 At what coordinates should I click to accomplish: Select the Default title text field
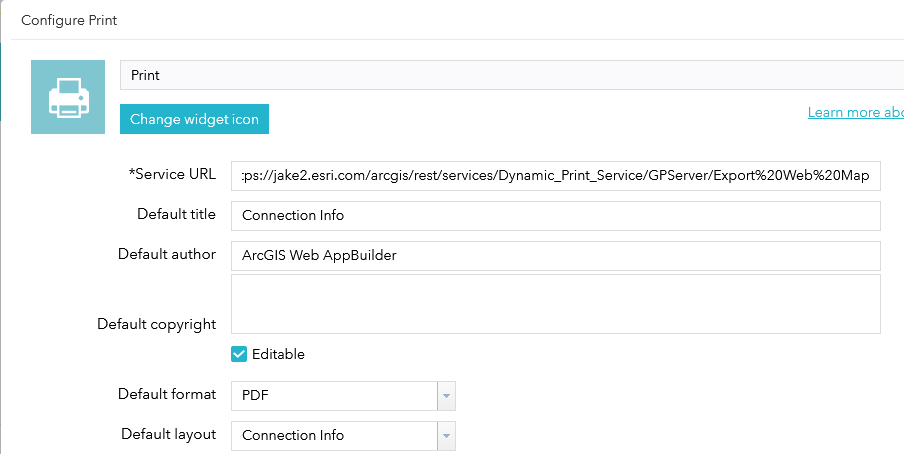point(555,216)
